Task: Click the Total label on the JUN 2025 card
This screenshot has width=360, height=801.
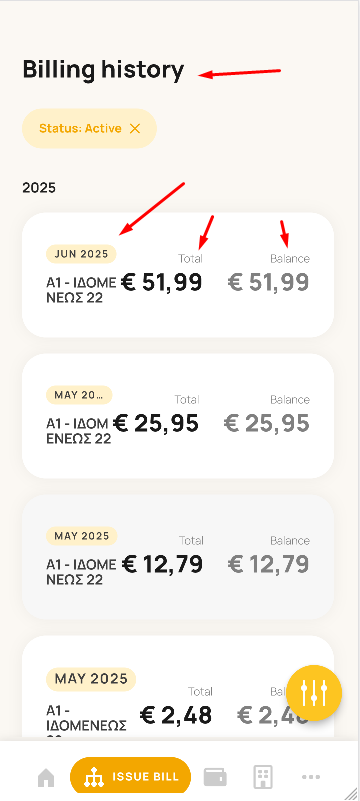Action: [190, 258]
